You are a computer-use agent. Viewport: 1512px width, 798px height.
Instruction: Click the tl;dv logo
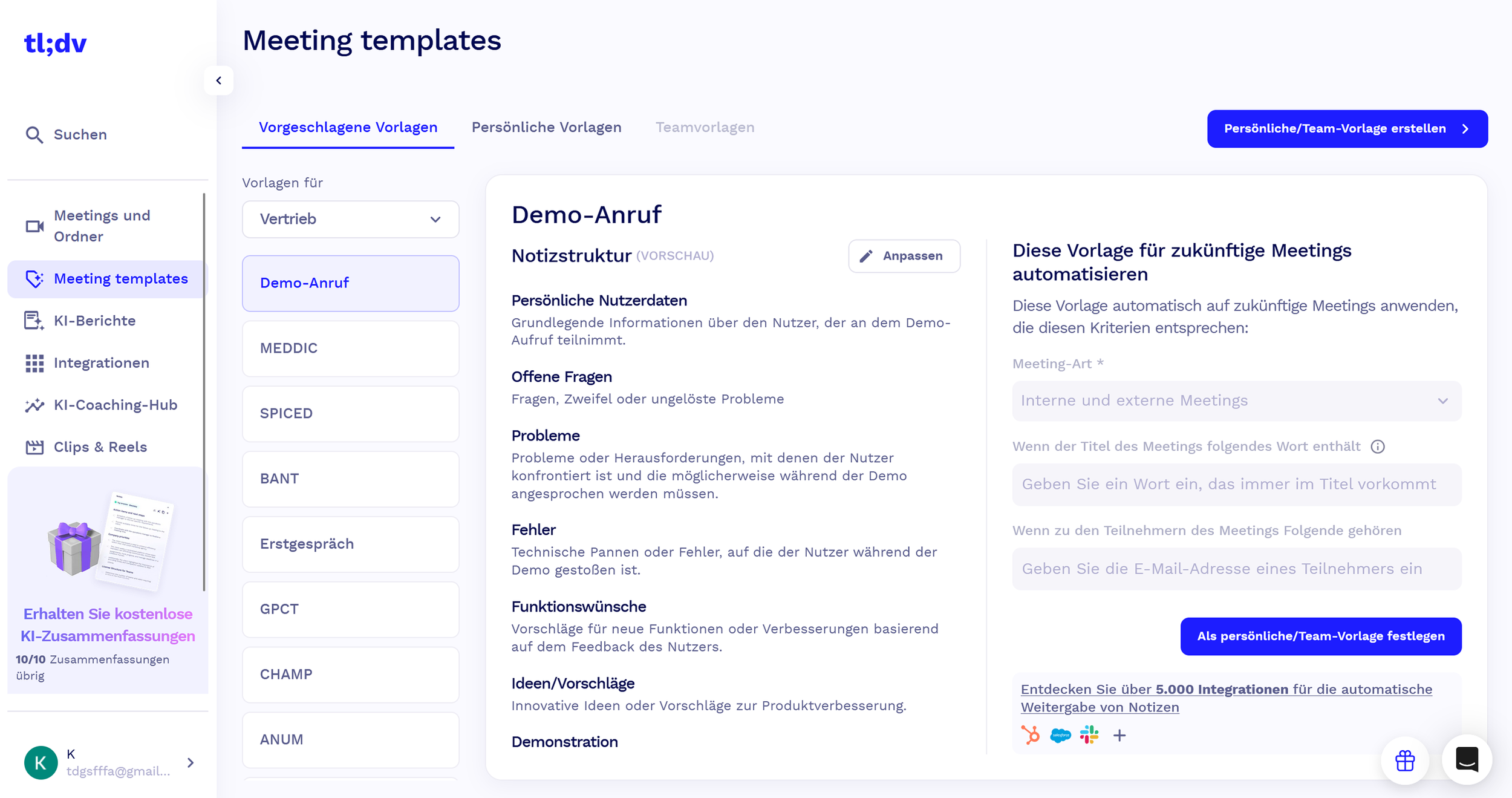click(55, 44)
